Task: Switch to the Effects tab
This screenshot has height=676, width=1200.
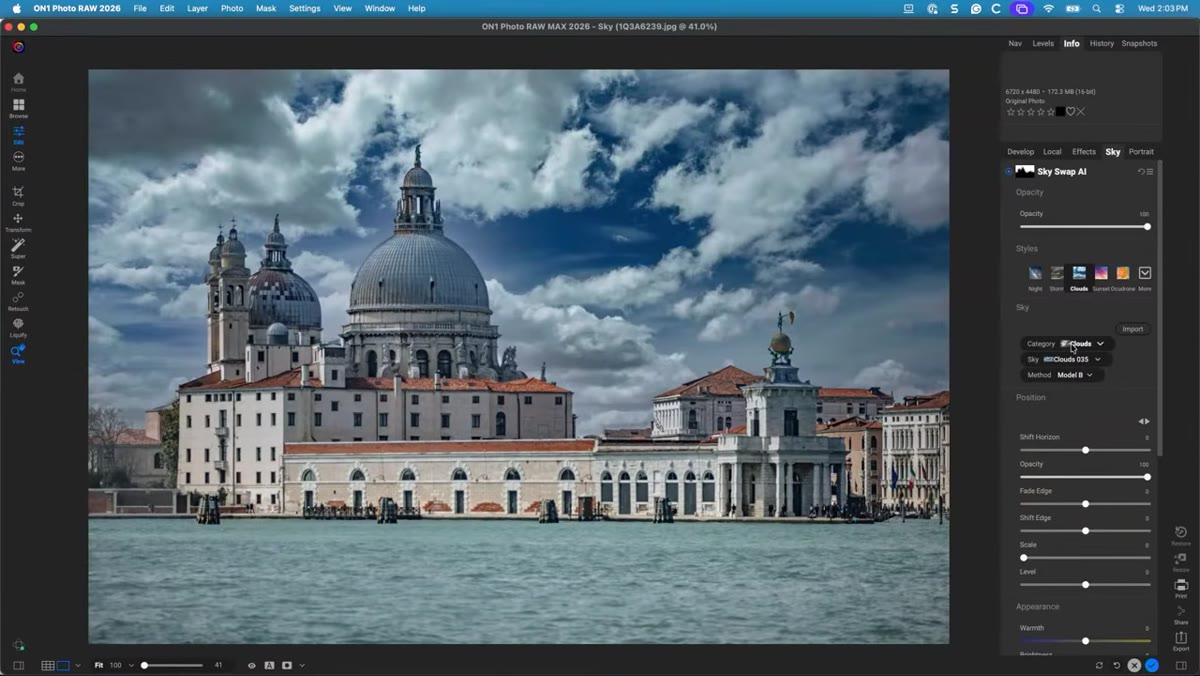Action: pyautogui.click(x=1084, y=152)
